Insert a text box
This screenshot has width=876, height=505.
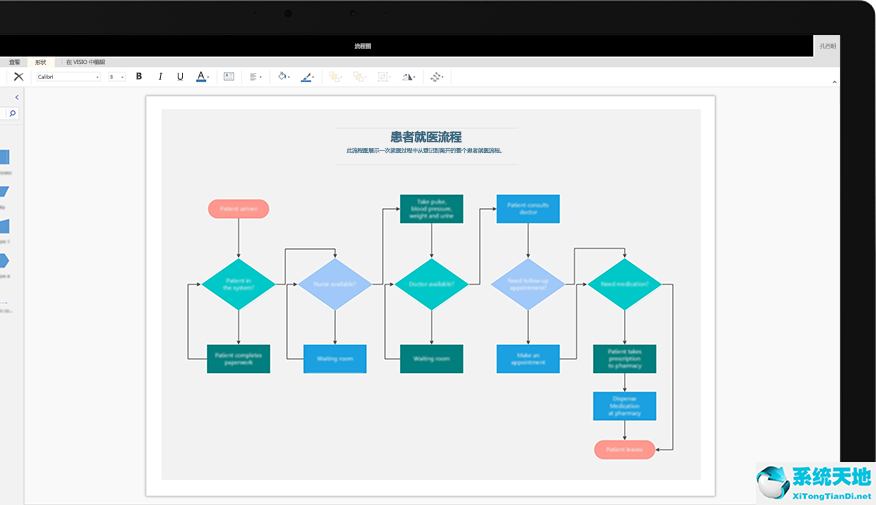(228, 77)
